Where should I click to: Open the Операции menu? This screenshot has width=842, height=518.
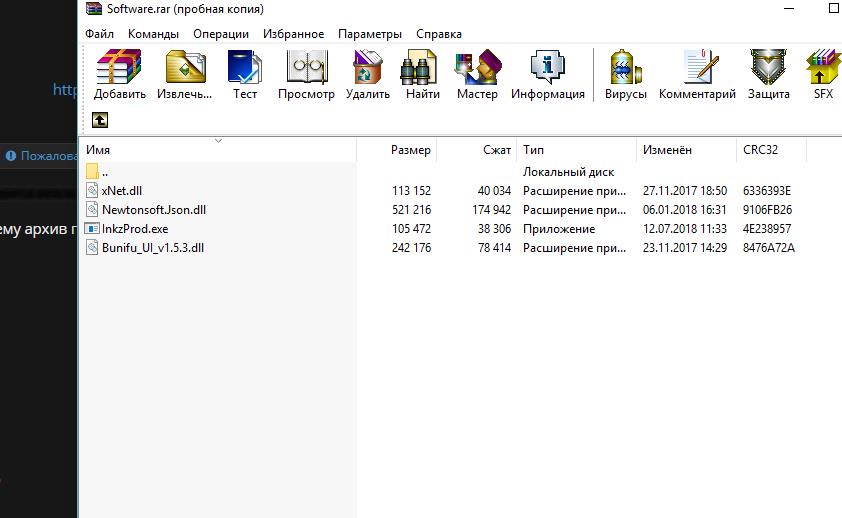pos(220,33)
